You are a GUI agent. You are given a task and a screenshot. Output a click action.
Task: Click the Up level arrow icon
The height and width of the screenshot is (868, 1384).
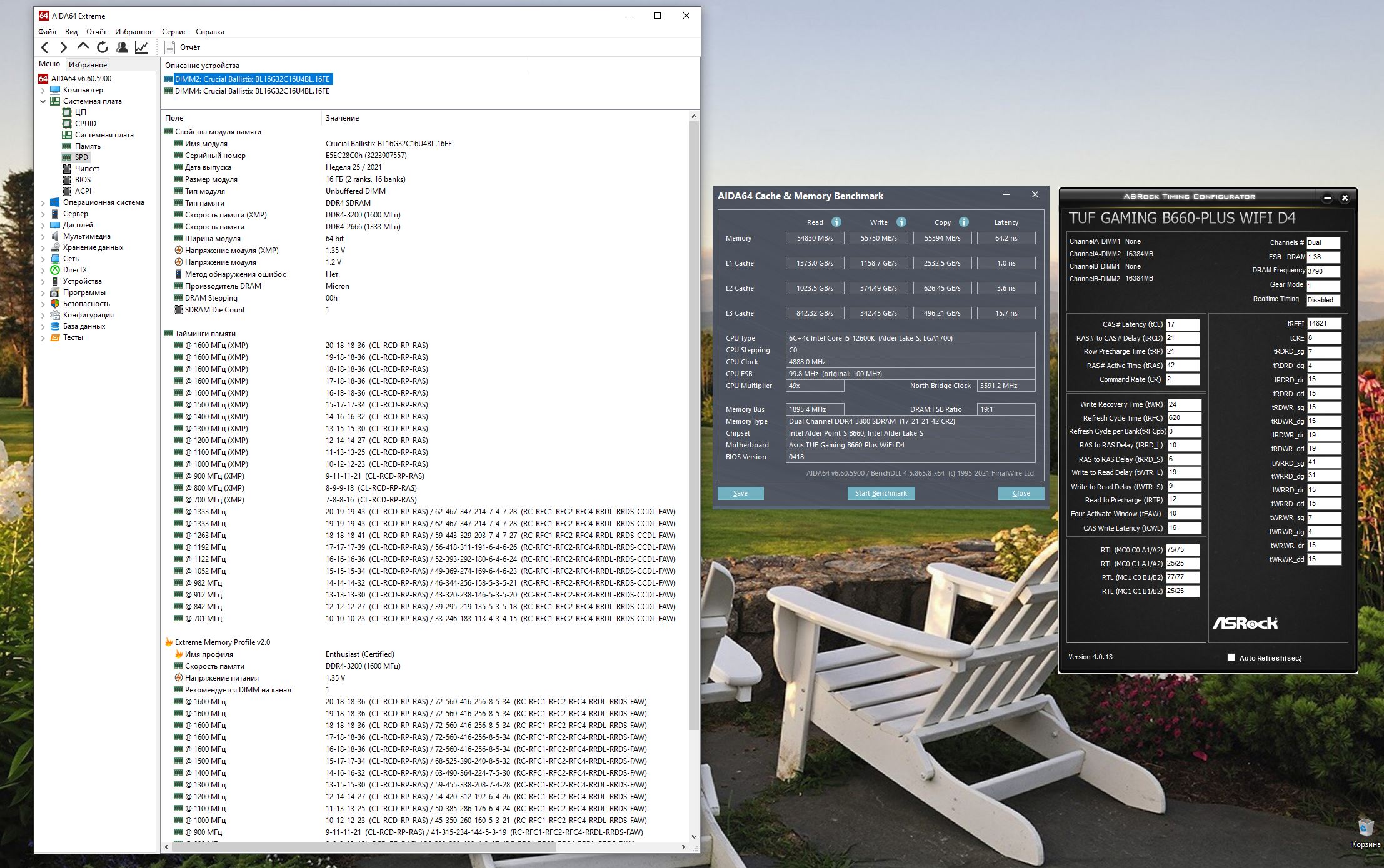tap(83, 47)
